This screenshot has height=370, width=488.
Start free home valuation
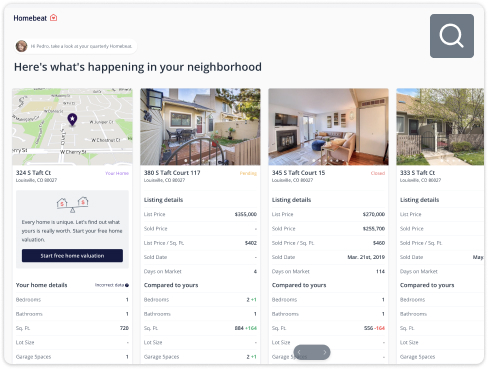coord(72,256)
